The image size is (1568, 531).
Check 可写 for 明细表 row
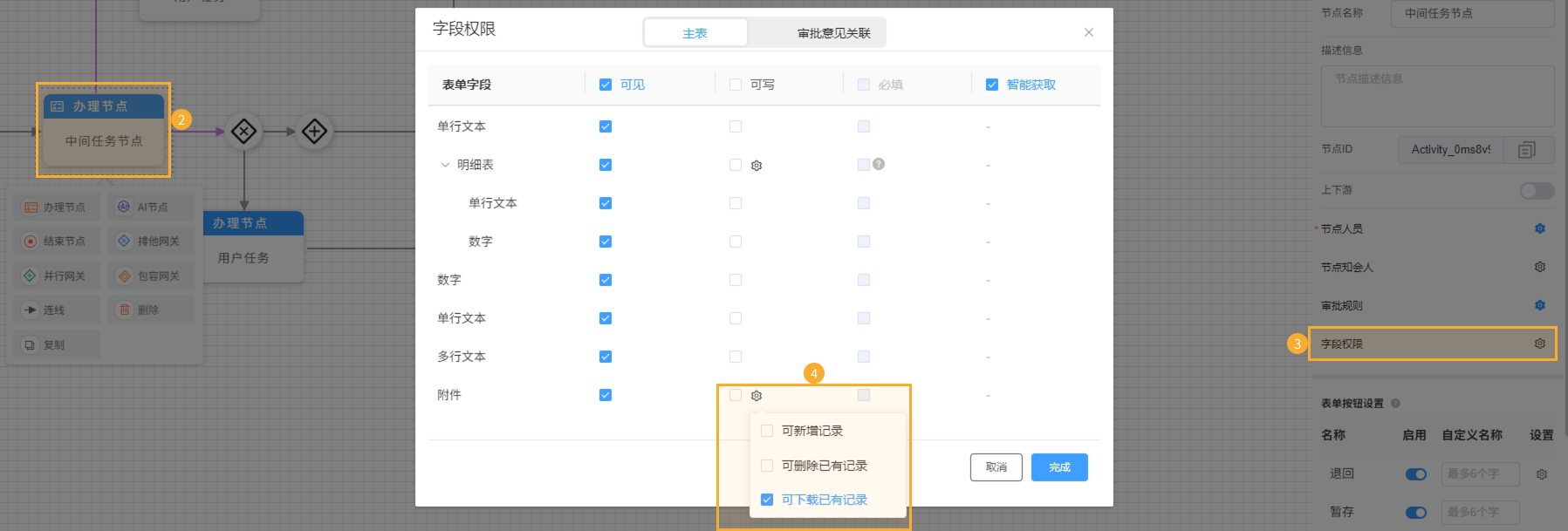click(x=736, y=165)
